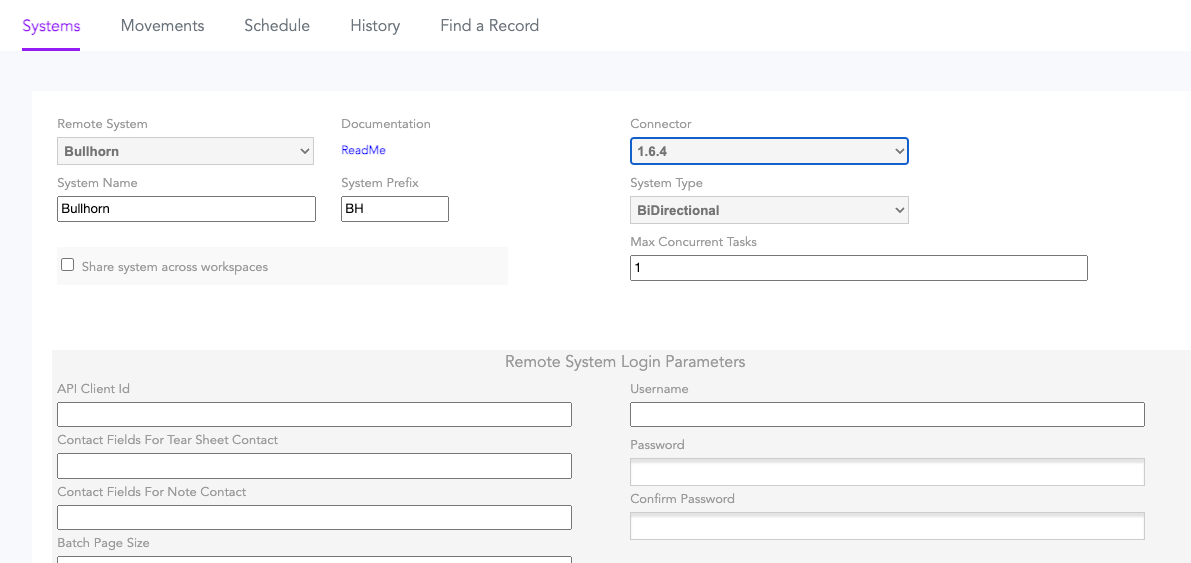Open the System Type dropdown BiDirectional
Viewport: 1191px width, 563px height.
tap(769, 210)
